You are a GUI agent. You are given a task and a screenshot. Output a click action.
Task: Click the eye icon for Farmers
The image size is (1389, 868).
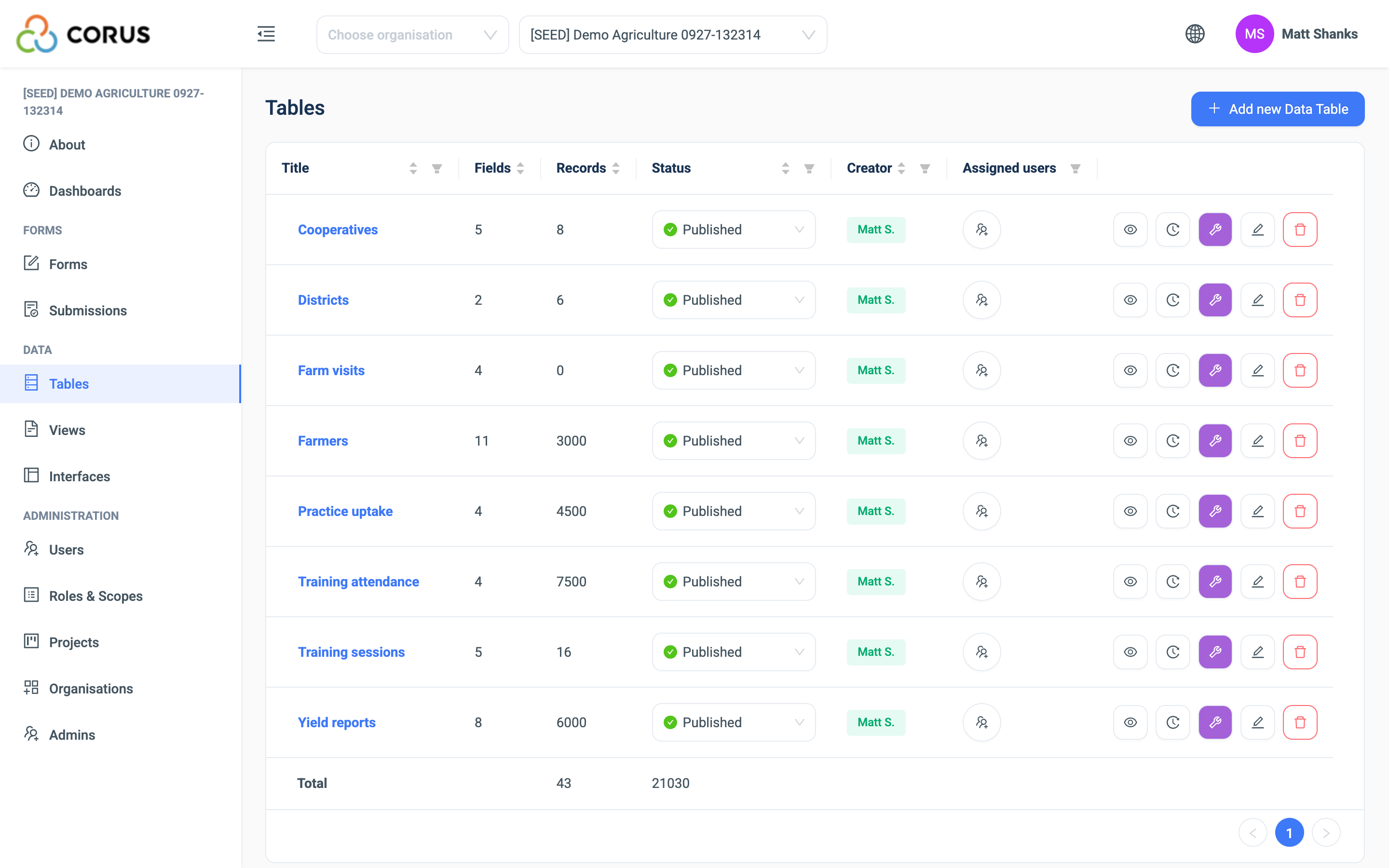pos(1130,441)
